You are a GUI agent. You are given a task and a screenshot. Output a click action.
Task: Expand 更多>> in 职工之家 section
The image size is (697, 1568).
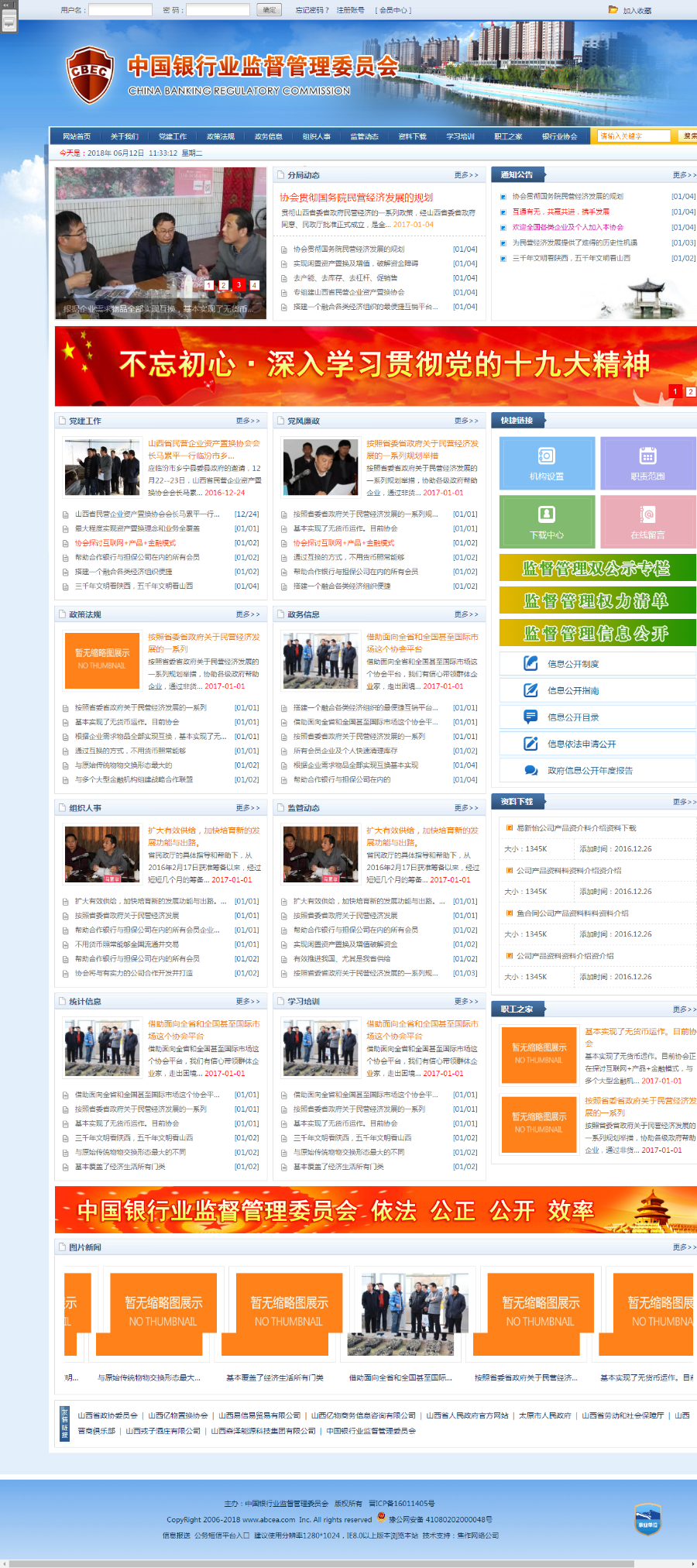click(x=685, y=1009)
